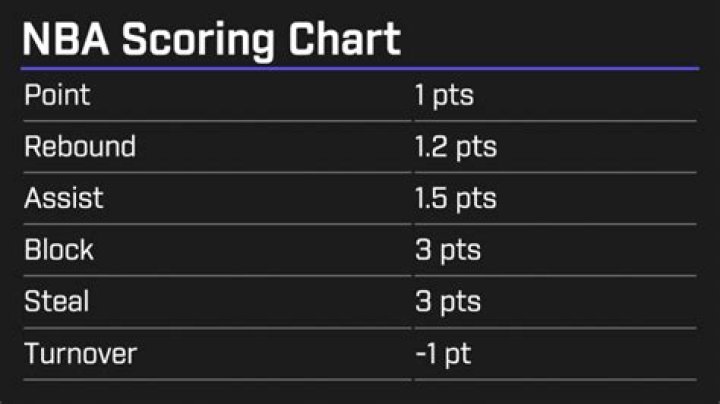
Task: Click divider line between Point and Rebound labels
Action: click(215, 121)
